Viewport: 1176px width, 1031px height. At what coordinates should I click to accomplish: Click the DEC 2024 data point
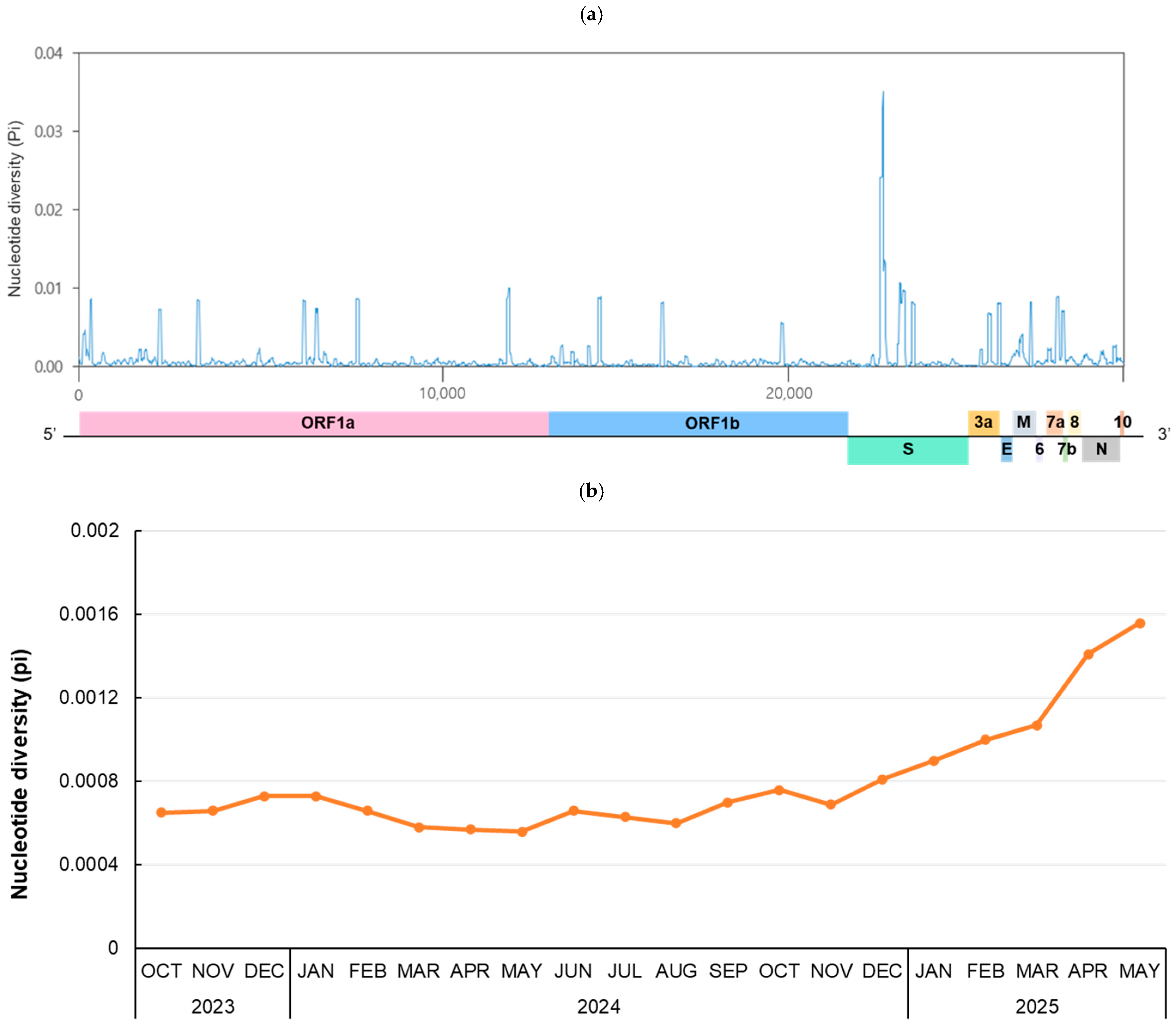tap(882, 780)
